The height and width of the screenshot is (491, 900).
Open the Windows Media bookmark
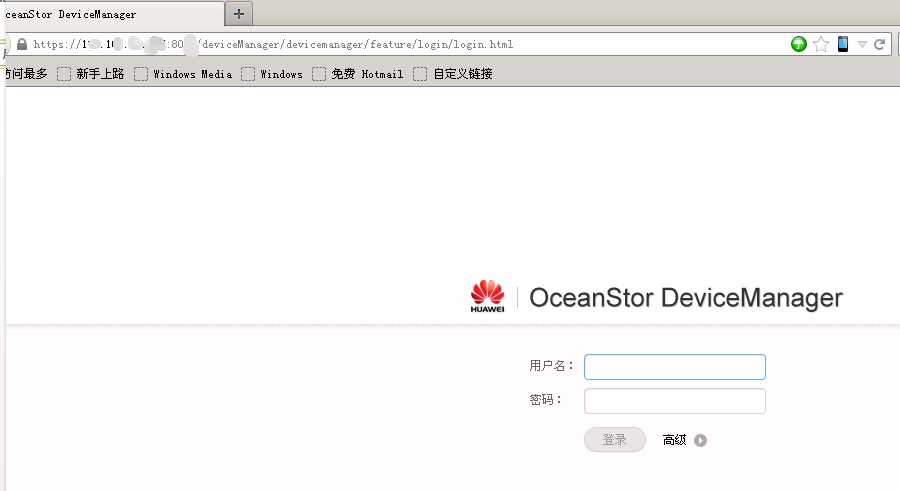click(x=184, y=74)
